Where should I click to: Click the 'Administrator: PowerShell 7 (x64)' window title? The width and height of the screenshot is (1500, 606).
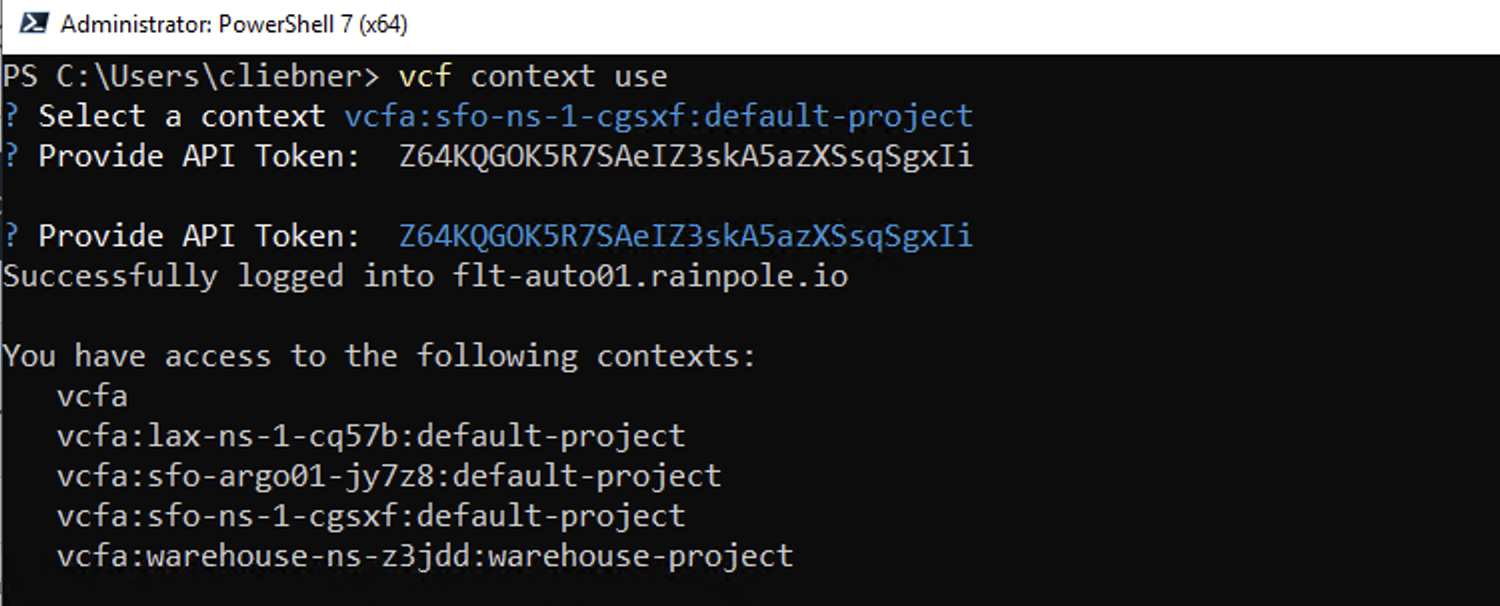coord(234,24)
